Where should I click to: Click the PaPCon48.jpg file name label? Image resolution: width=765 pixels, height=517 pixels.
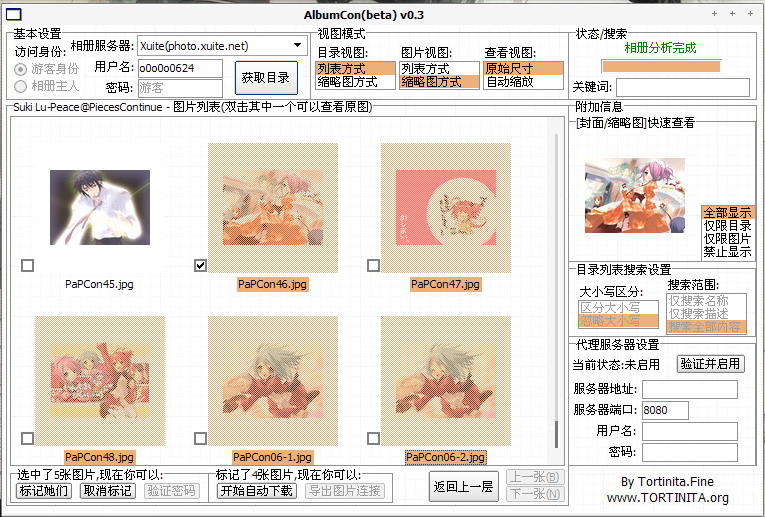100,457
